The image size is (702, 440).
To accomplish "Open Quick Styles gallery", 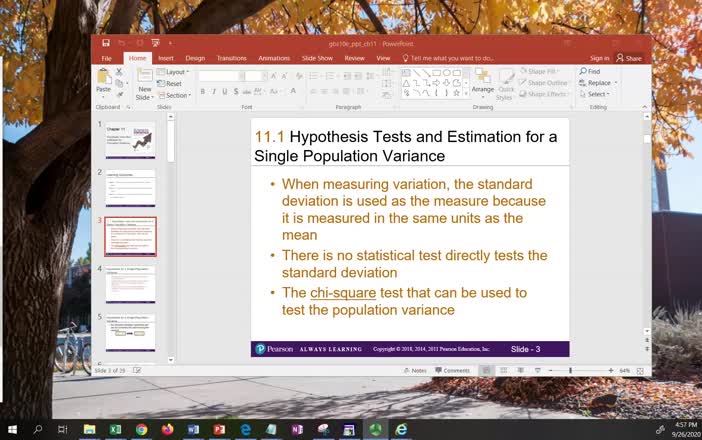I will (x=507, y=84).
